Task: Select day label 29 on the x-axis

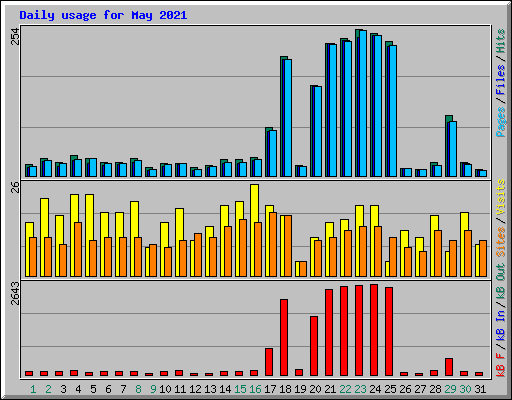Action: tap(450, 389)
